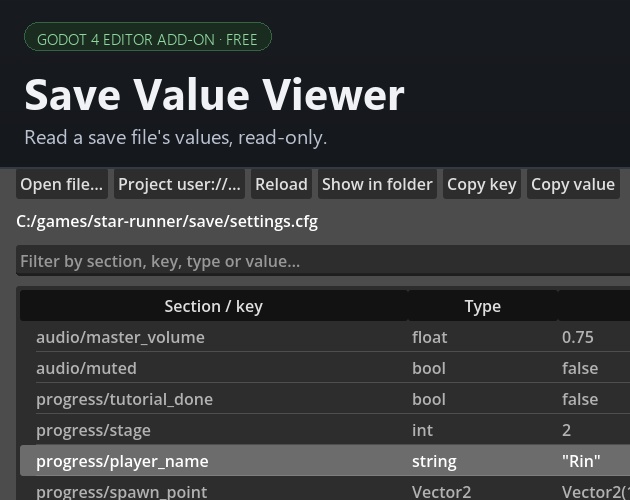
Task: Sort by the Section / key column header
Action: coord(213,306)
